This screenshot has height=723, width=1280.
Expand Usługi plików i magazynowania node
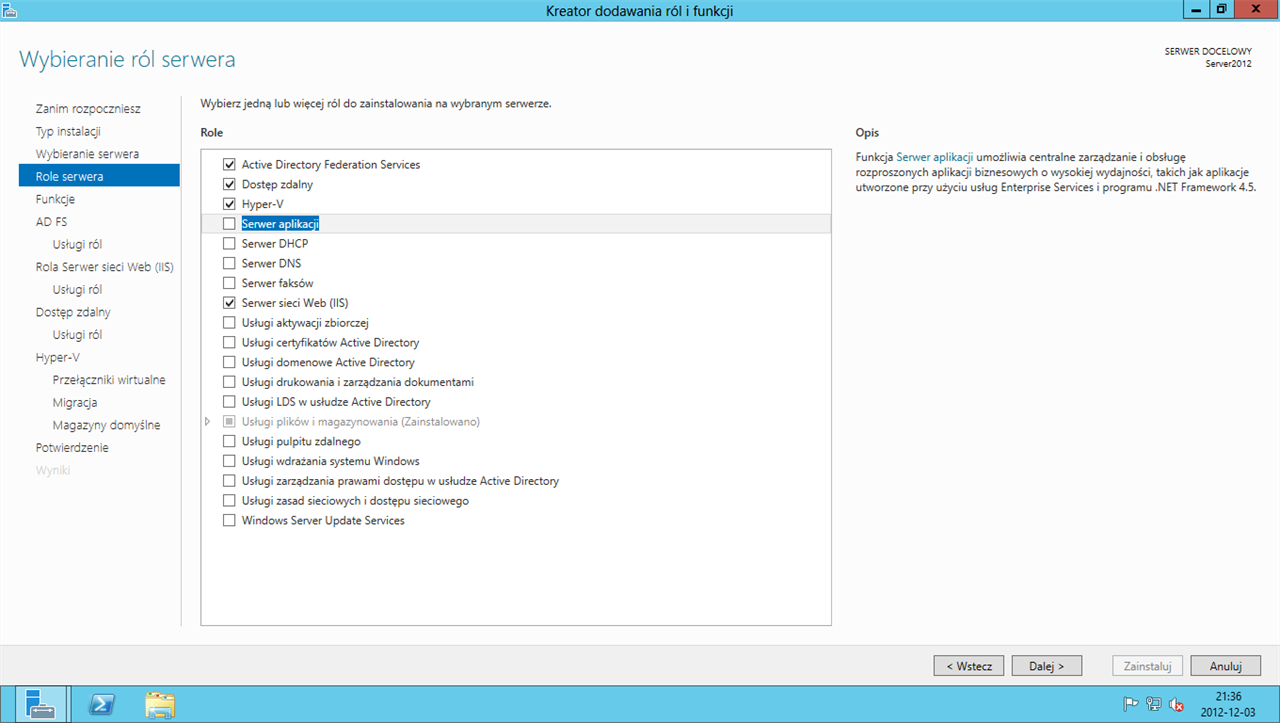pos(208,422)
